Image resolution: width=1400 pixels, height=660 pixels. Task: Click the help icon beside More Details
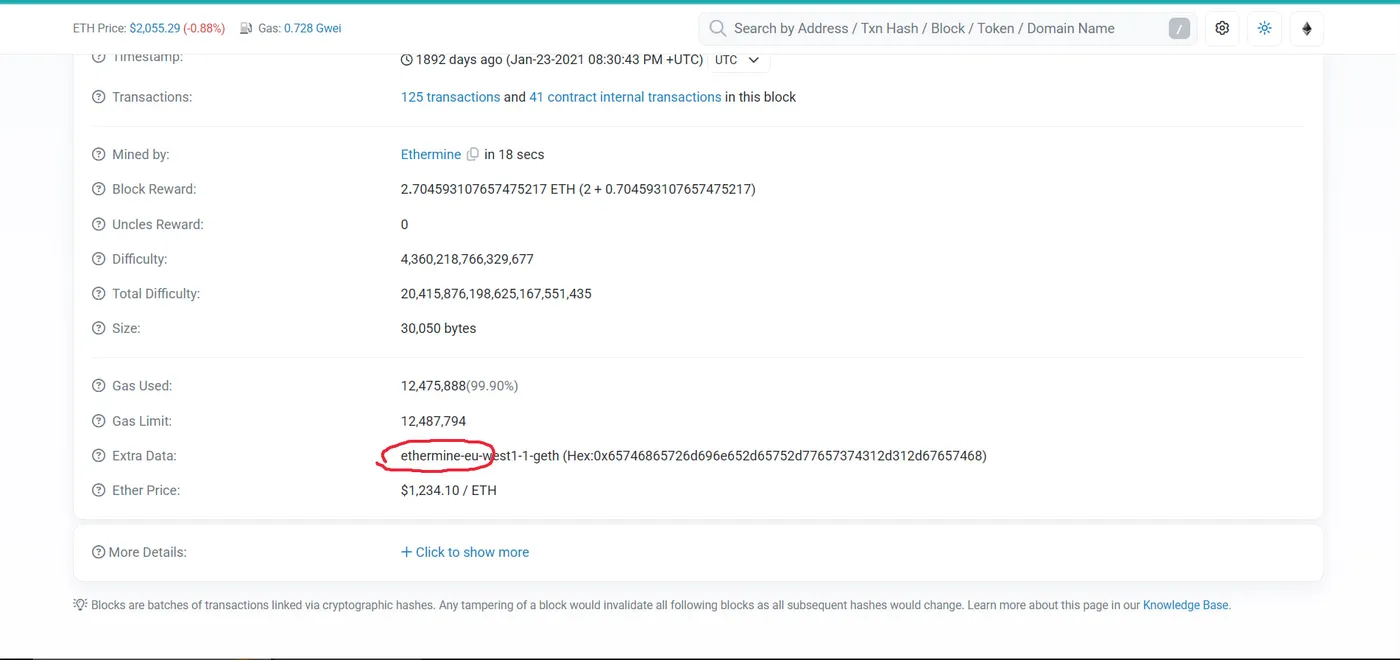tap(98, 552)
